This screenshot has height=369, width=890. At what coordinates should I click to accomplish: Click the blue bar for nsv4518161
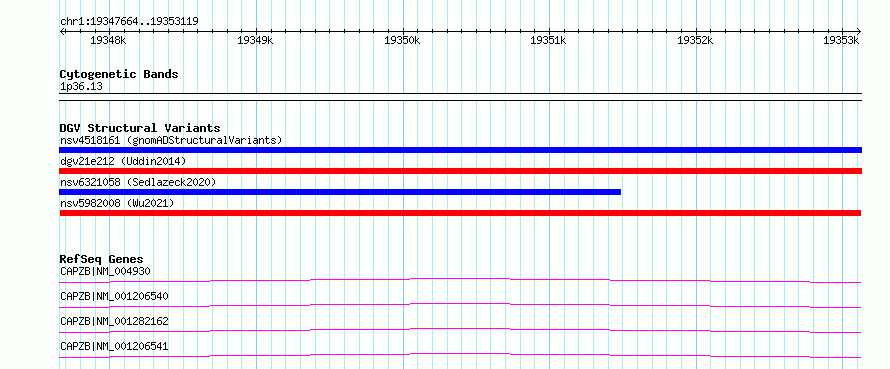coord(460,150)
